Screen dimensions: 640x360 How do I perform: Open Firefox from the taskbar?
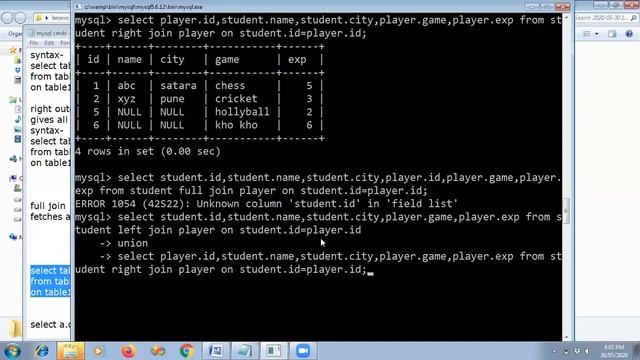pyautogui.click(x=128, y=351)
